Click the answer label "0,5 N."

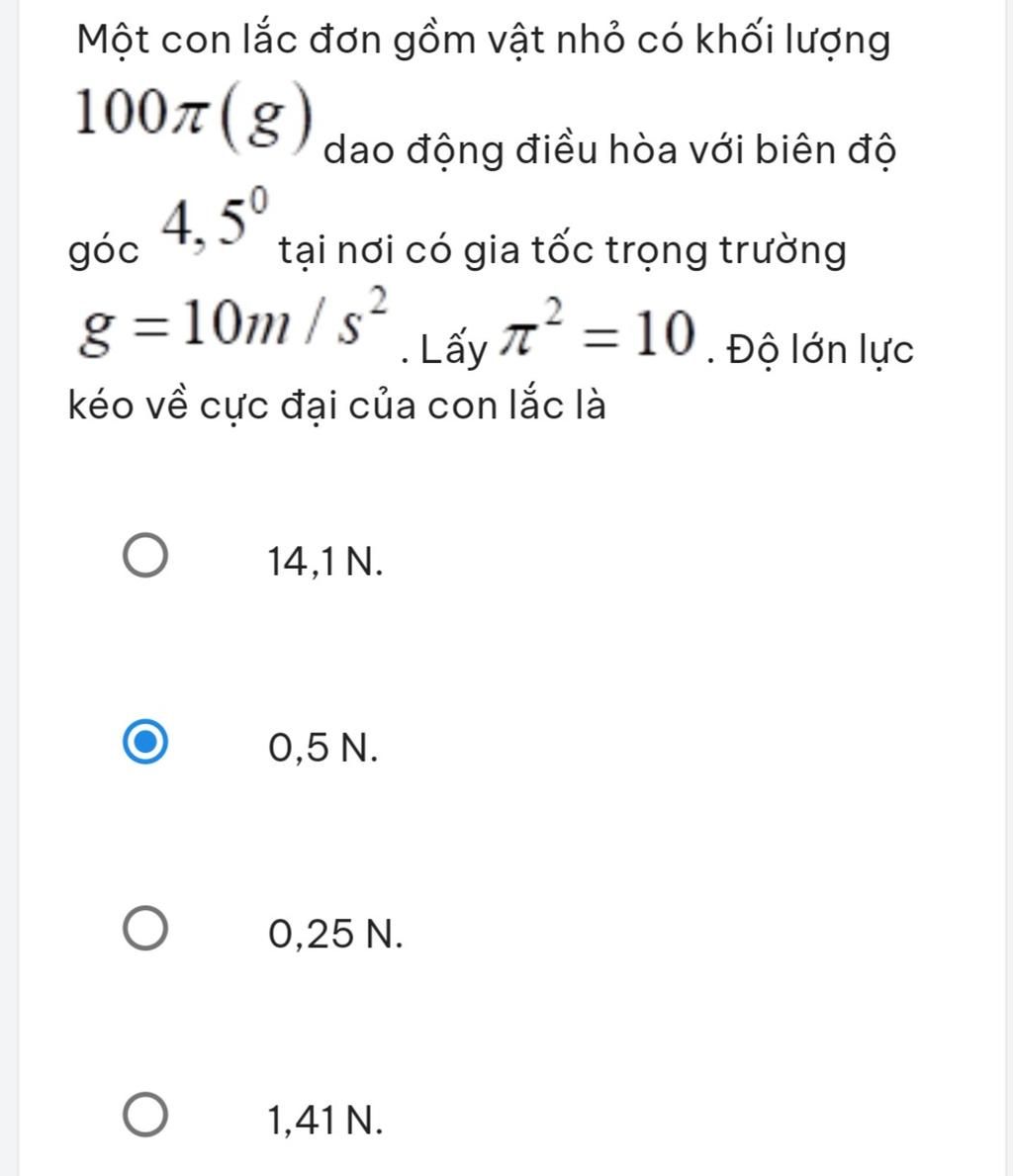click(x=322, y=747)
